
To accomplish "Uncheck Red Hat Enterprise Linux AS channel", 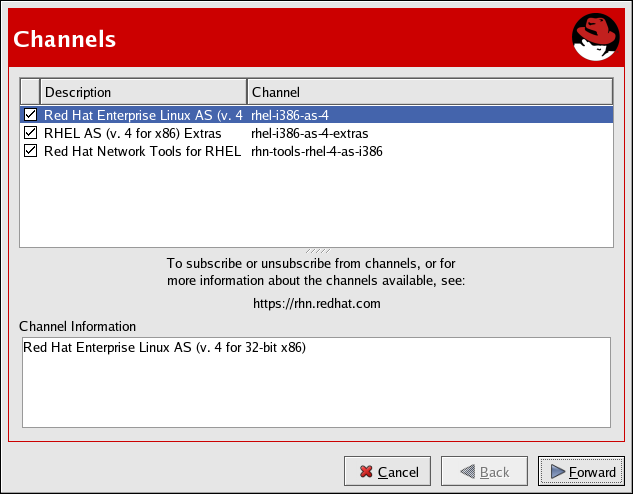I will point(30,115).
